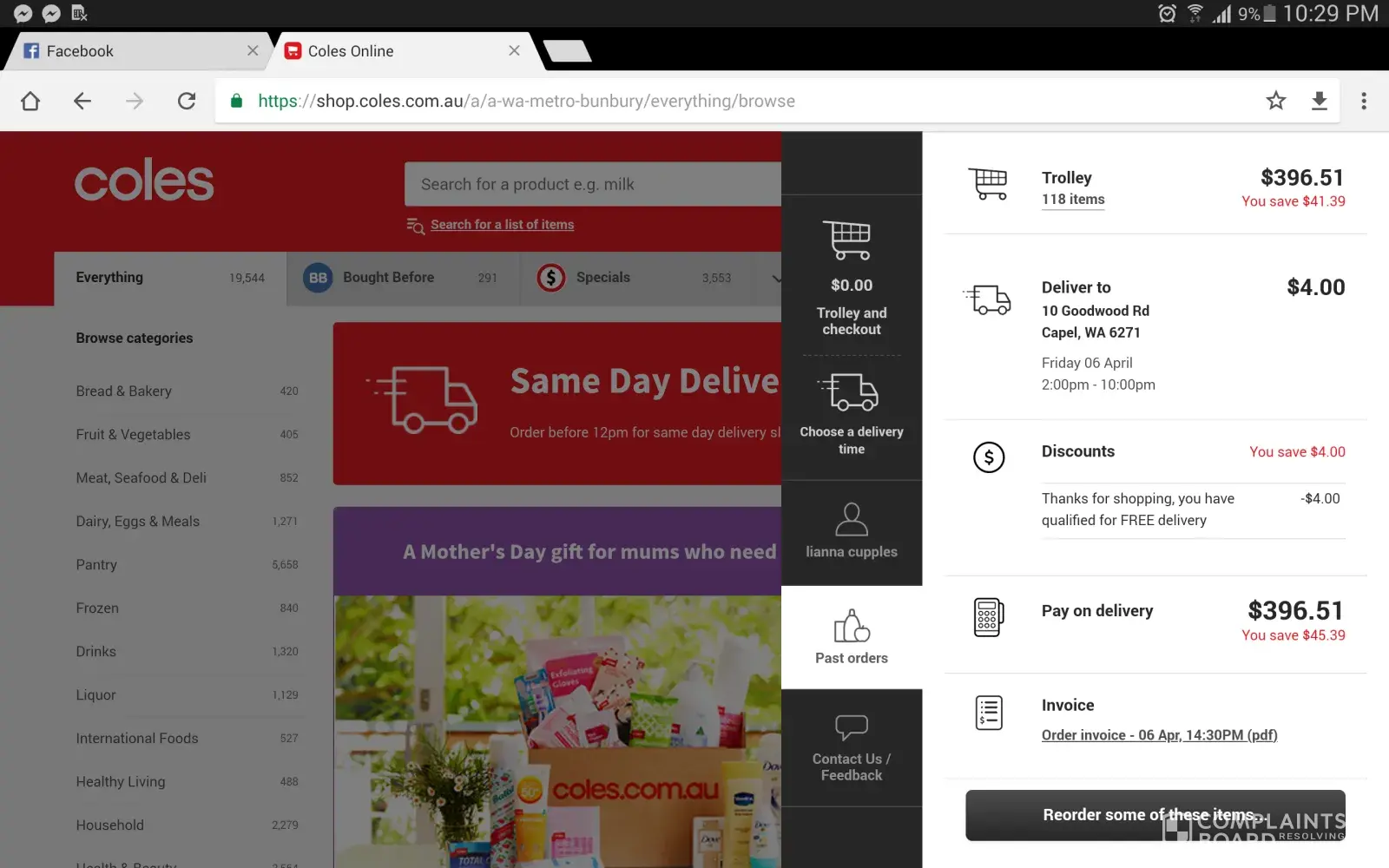
Task: Browse the Fruit & Vegetables category
Action: point(133,435)
